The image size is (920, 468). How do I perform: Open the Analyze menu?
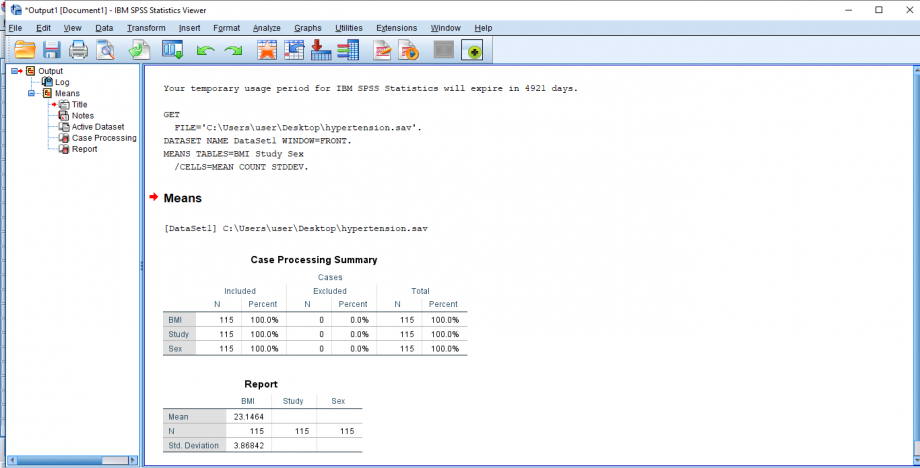(x=267, y=27)
